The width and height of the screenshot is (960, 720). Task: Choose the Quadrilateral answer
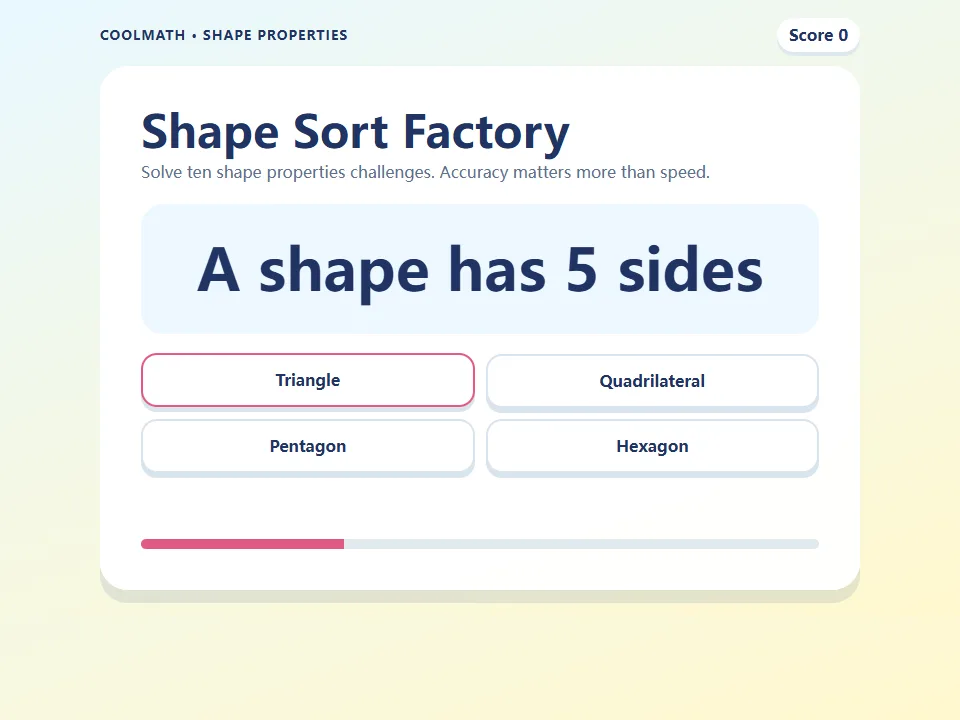tap(652, 381)
